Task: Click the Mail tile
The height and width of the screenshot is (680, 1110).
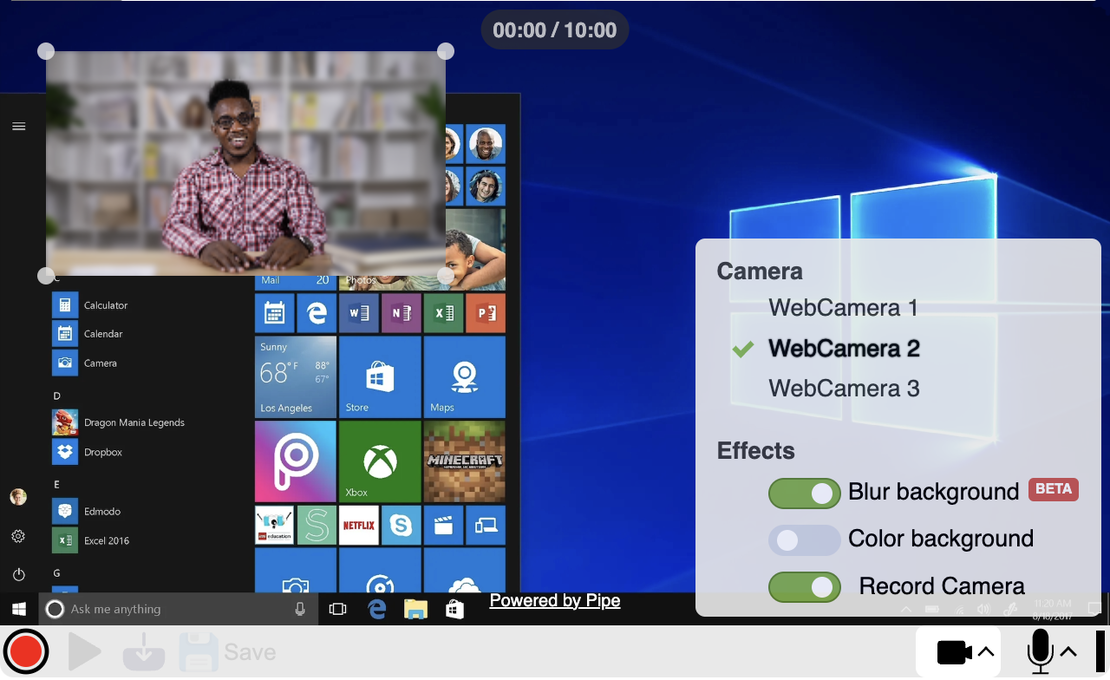Action: coord(295,282)
